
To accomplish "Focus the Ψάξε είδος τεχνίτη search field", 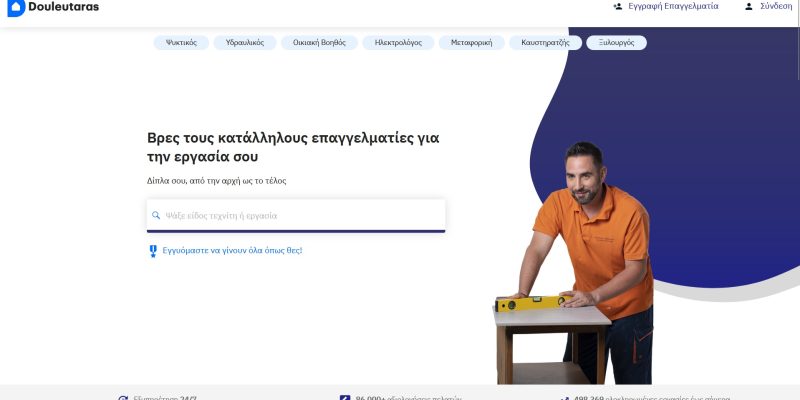I will tap(296, 215).
